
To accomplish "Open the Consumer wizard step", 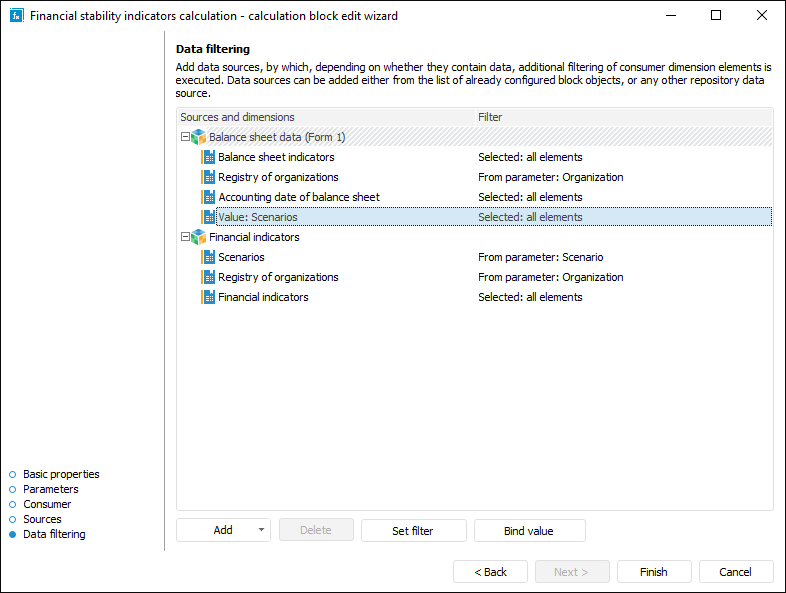I will tap(47, 504).
